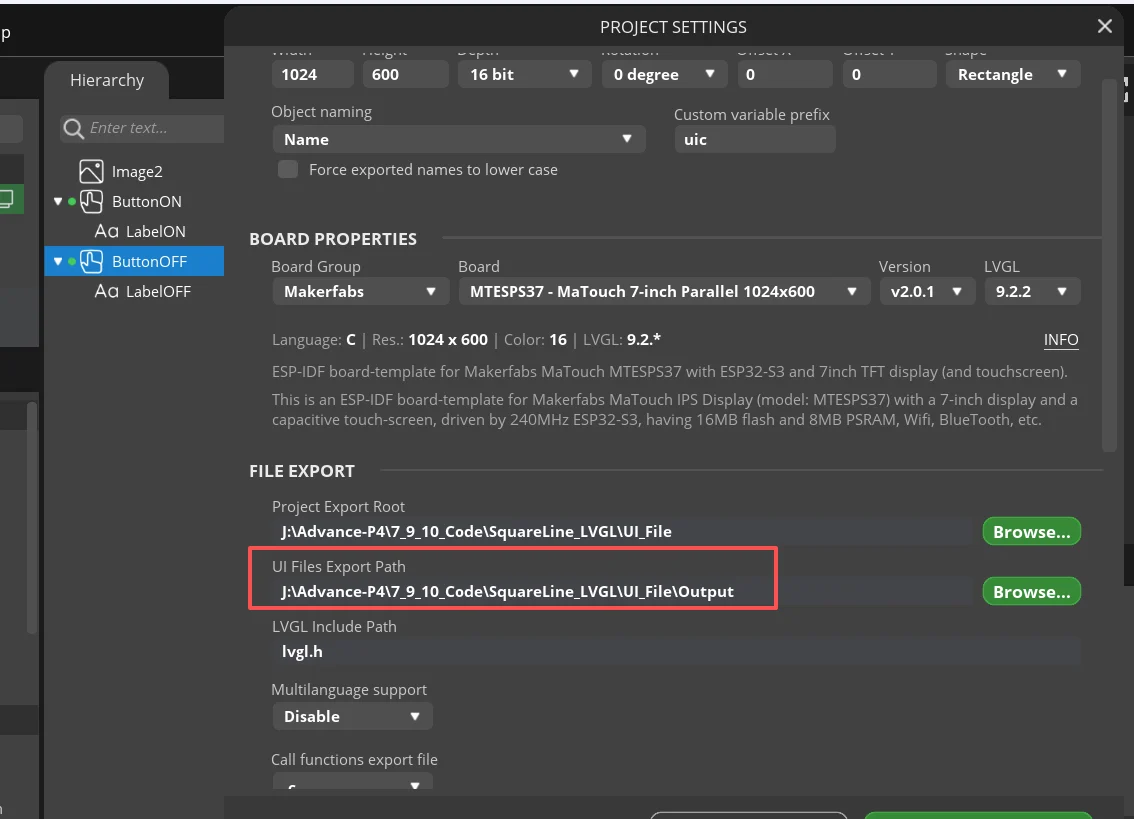Click the ButtonOFF widget icon
The image size is (1134, 819).
(92, 261)
